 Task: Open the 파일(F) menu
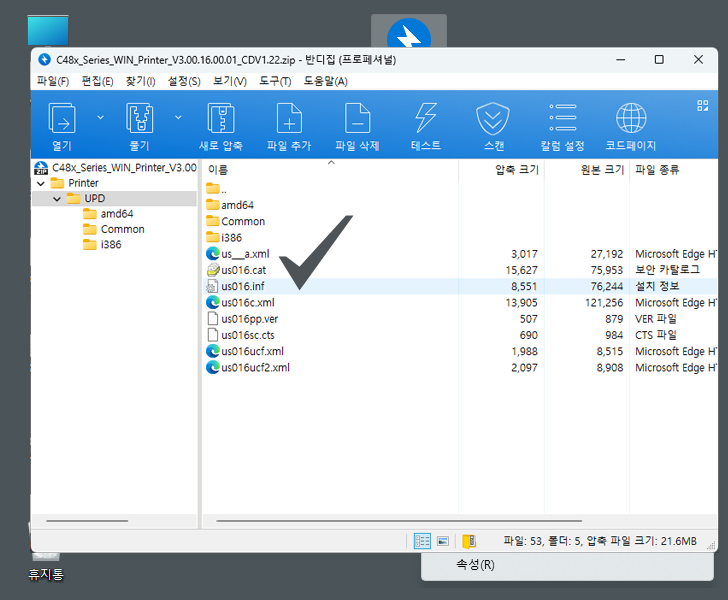pos(53,81)
